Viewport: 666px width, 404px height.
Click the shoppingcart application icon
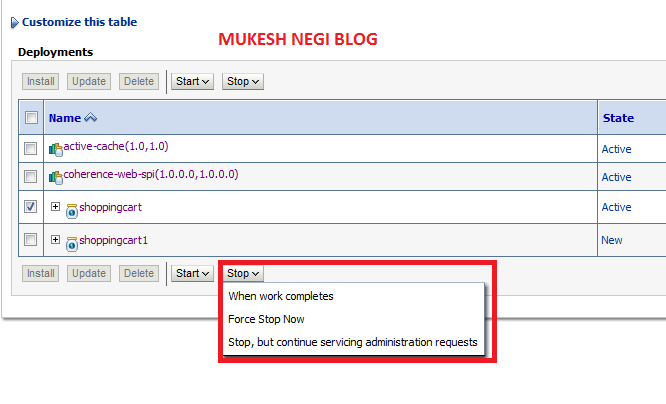pos(72,211)
